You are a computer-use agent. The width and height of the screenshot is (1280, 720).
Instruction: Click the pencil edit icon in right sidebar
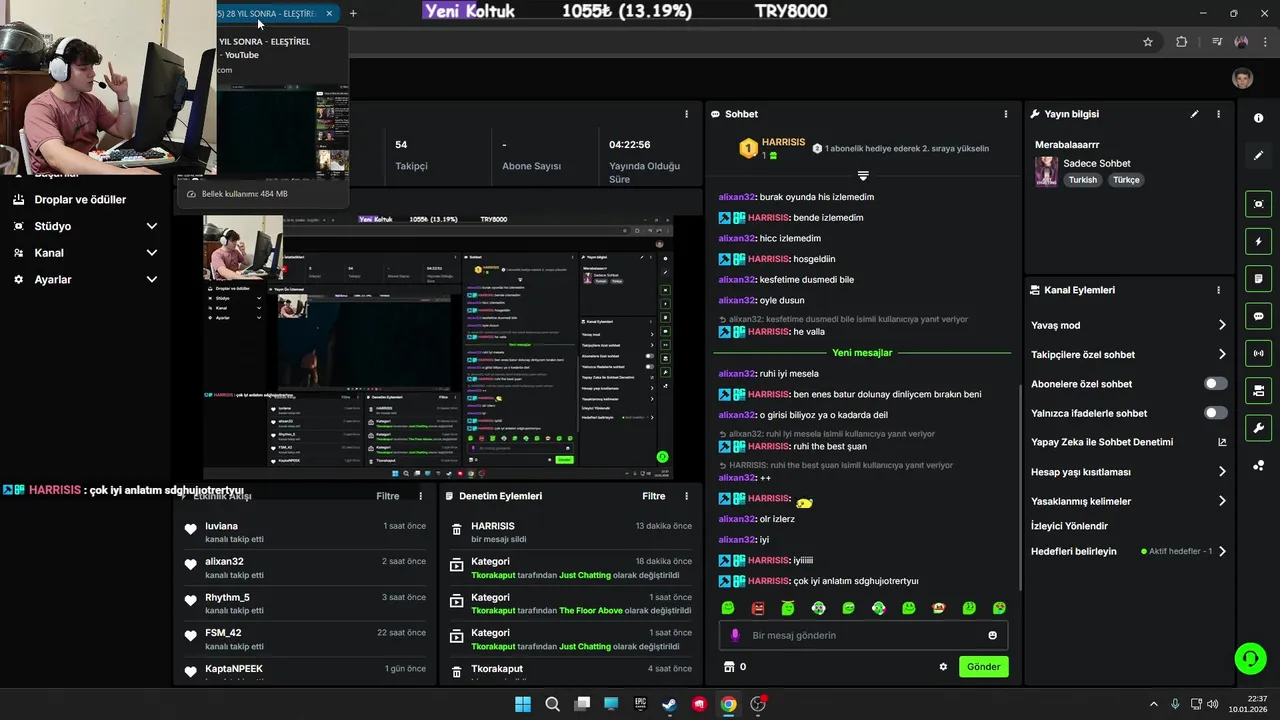coord(1258,156)
